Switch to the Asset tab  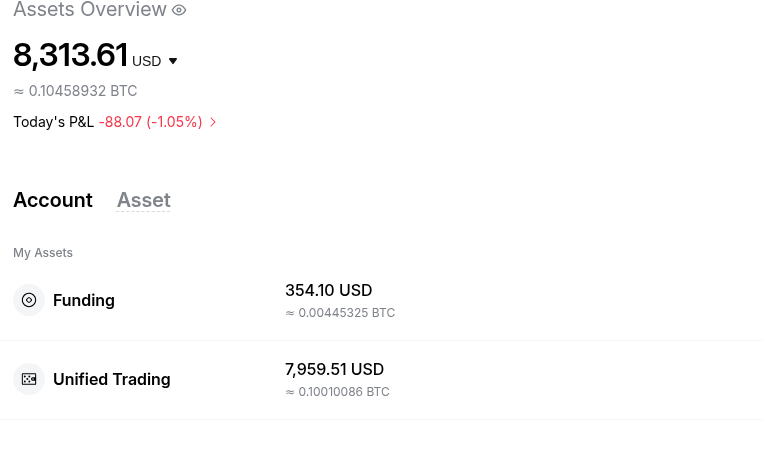pyautogui.click(x=144, y=200)
